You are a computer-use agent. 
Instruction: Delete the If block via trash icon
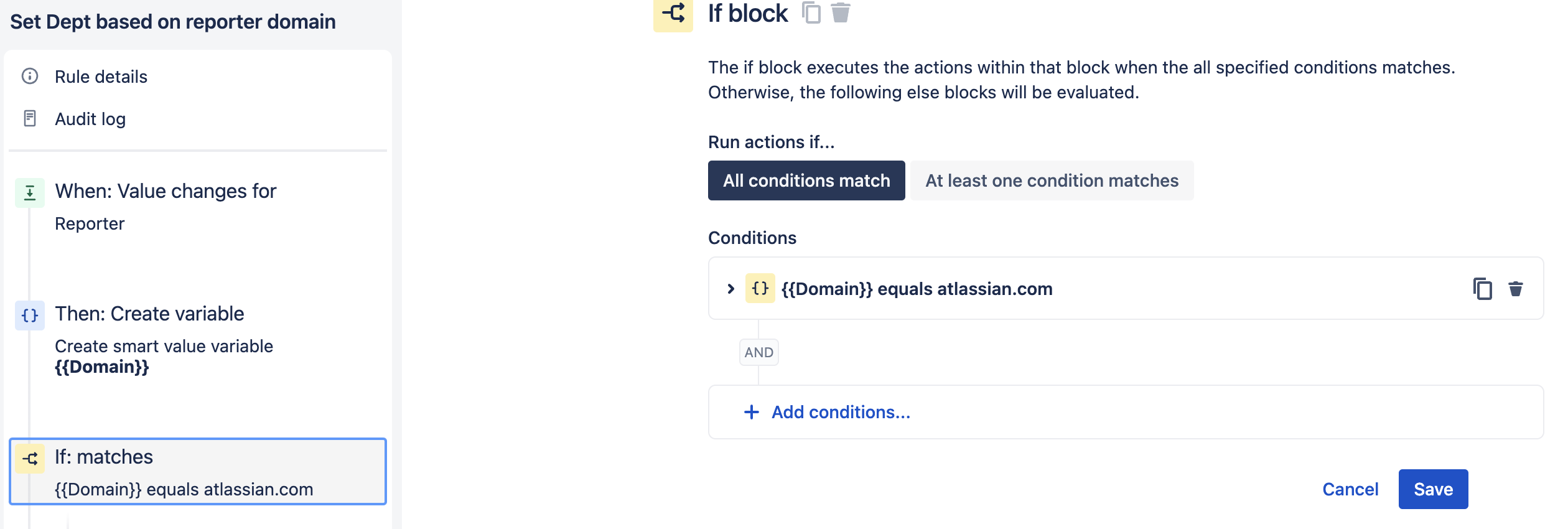coord(841,12)
